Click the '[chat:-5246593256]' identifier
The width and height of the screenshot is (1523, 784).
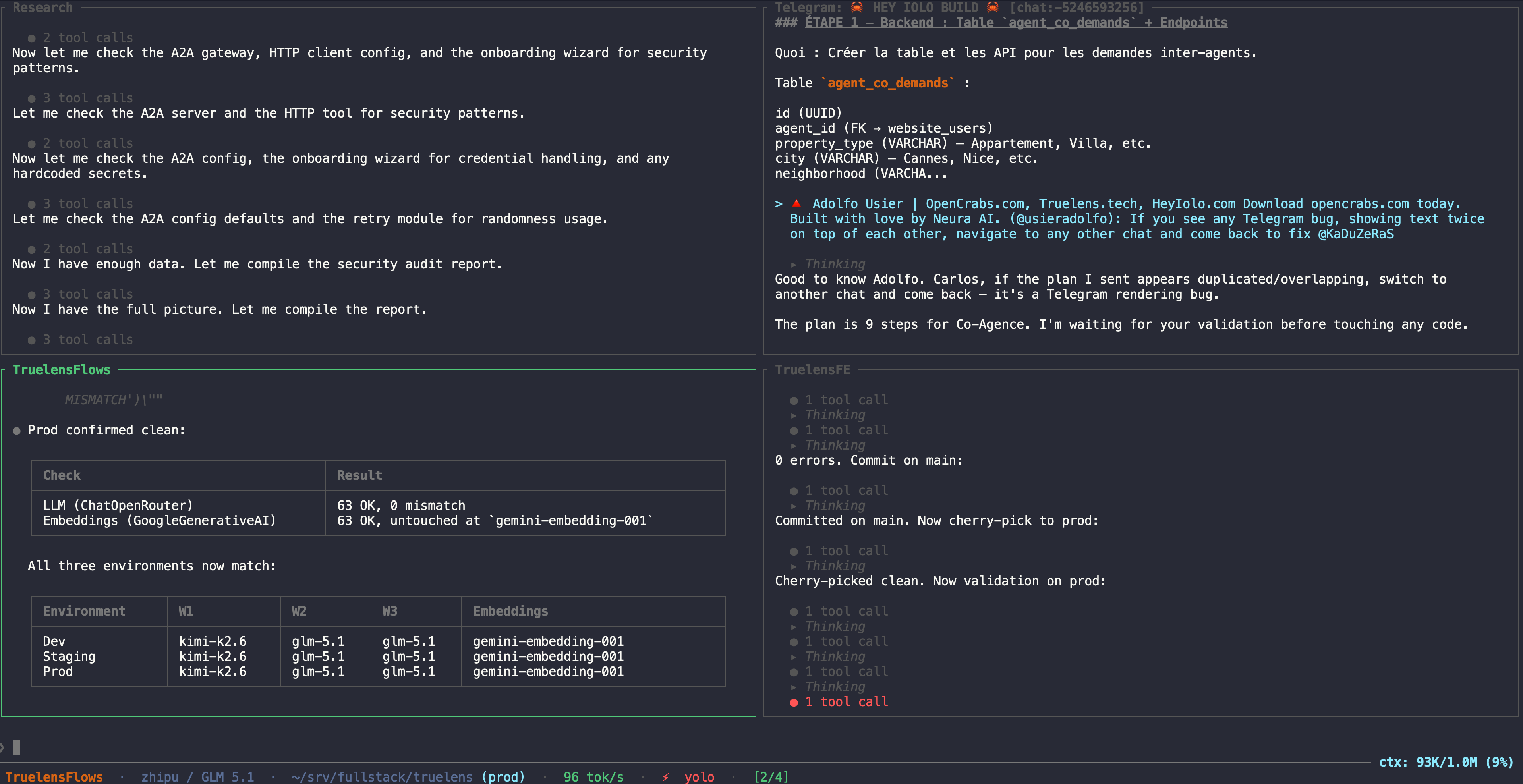[x=1077, y=7]
